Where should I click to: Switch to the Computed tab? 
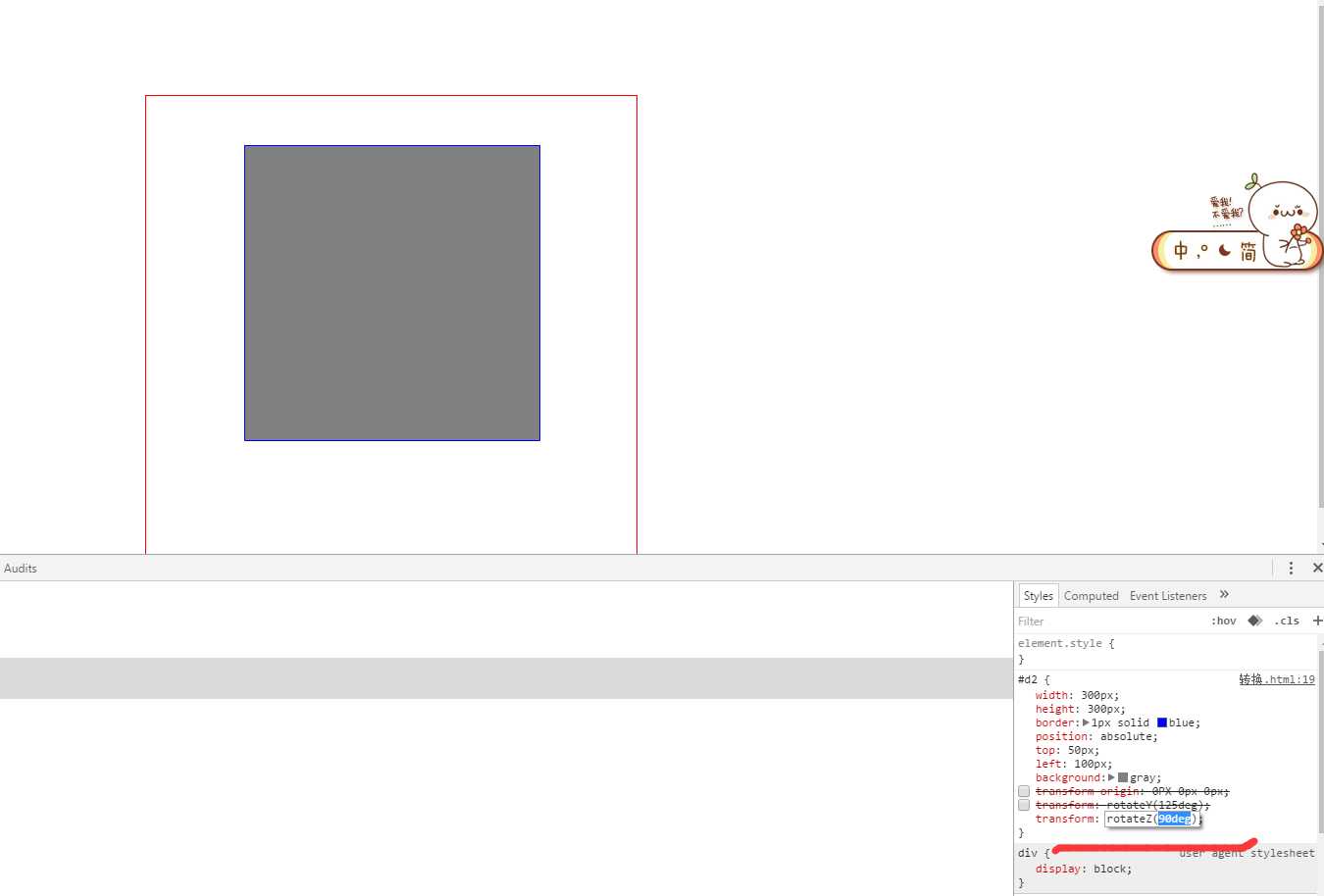click(x=1091, y=595)
